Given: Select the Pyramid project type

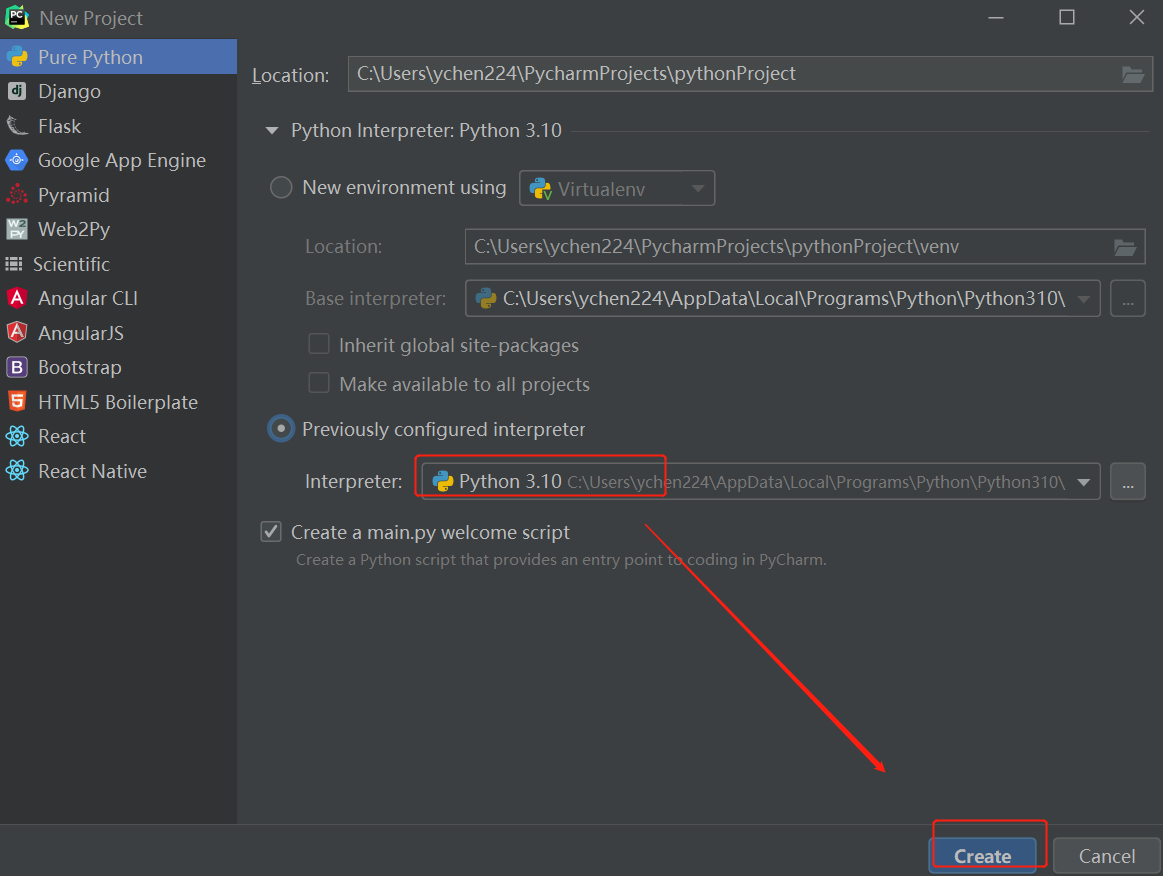Looking at the screenshot, I should click(119, 195).
